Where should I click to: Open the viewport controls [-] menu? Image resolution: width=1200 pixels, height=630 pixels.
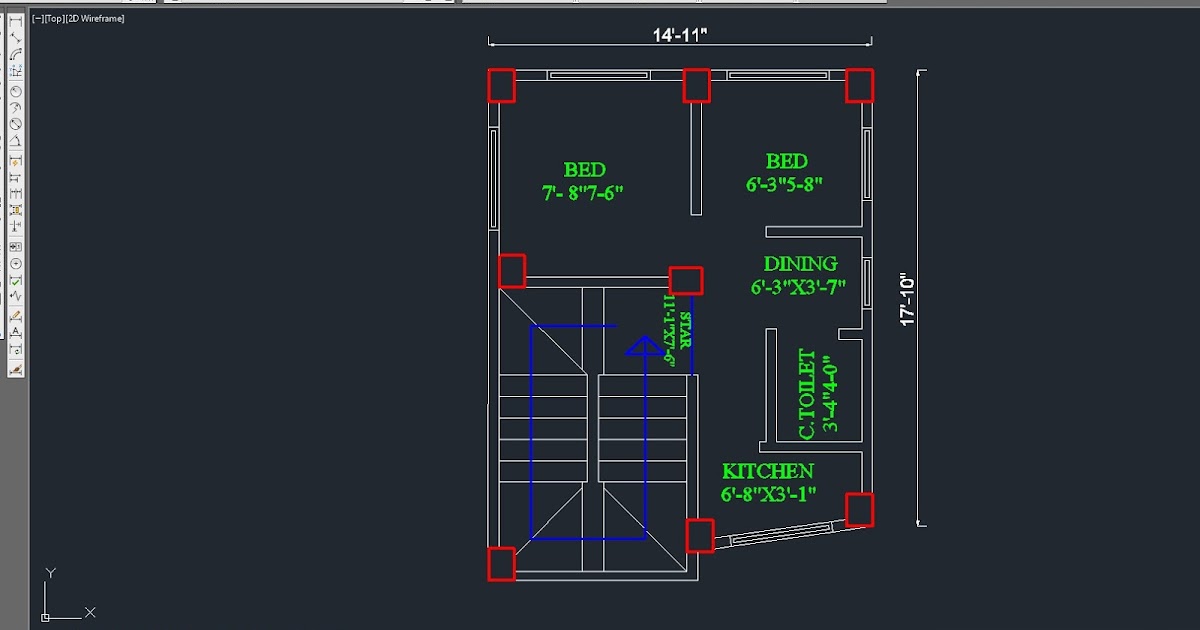pos(38,17)
